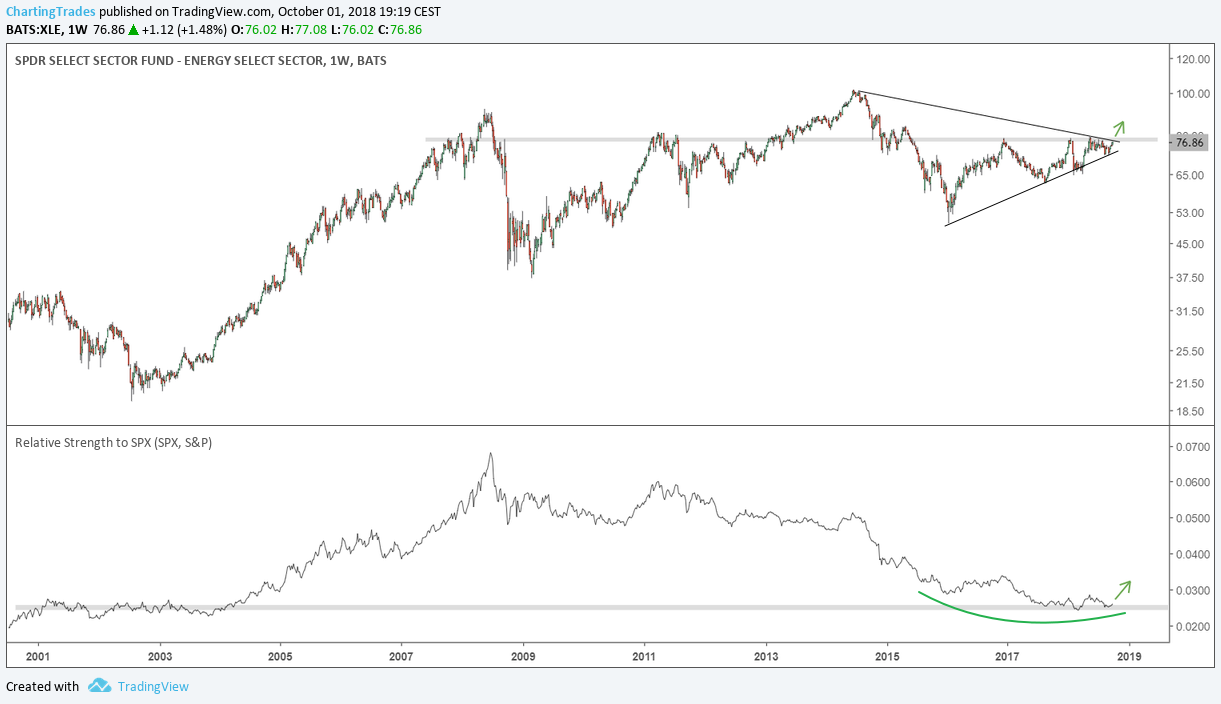Open the TradingView link at bottom left
Viewport: 1221px width, 704px height.
pyautogui.click(x=152, y=686)
